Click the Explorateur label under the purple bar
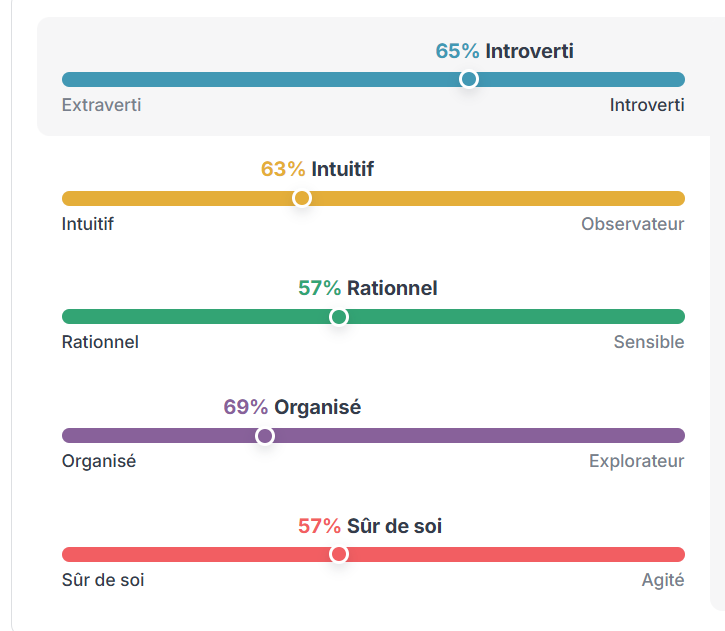Screen dimensions: 725x631 click(x=636, y=461)
